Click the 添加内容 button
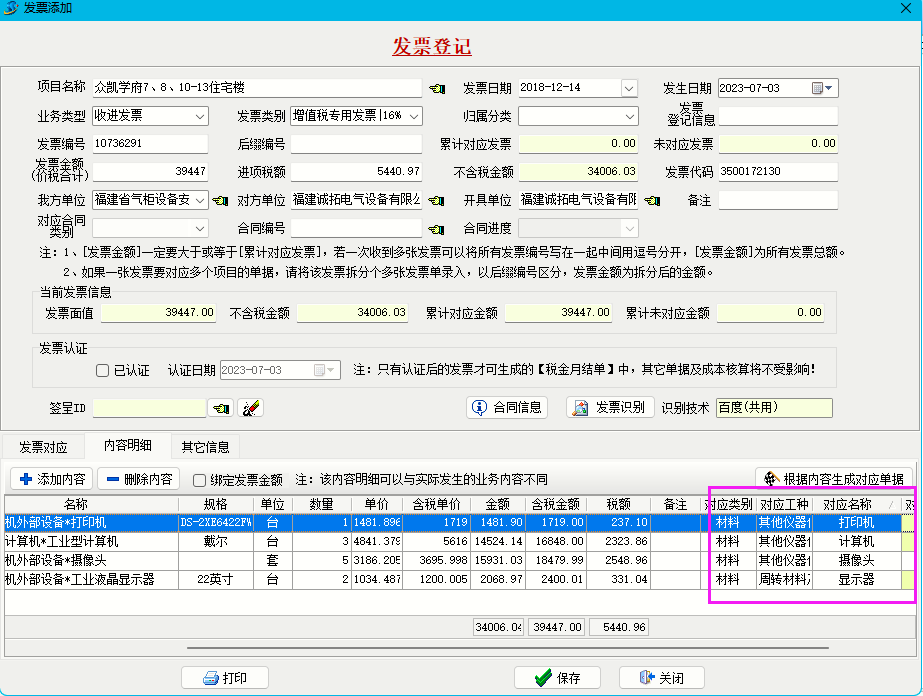 tap(52, 479)
